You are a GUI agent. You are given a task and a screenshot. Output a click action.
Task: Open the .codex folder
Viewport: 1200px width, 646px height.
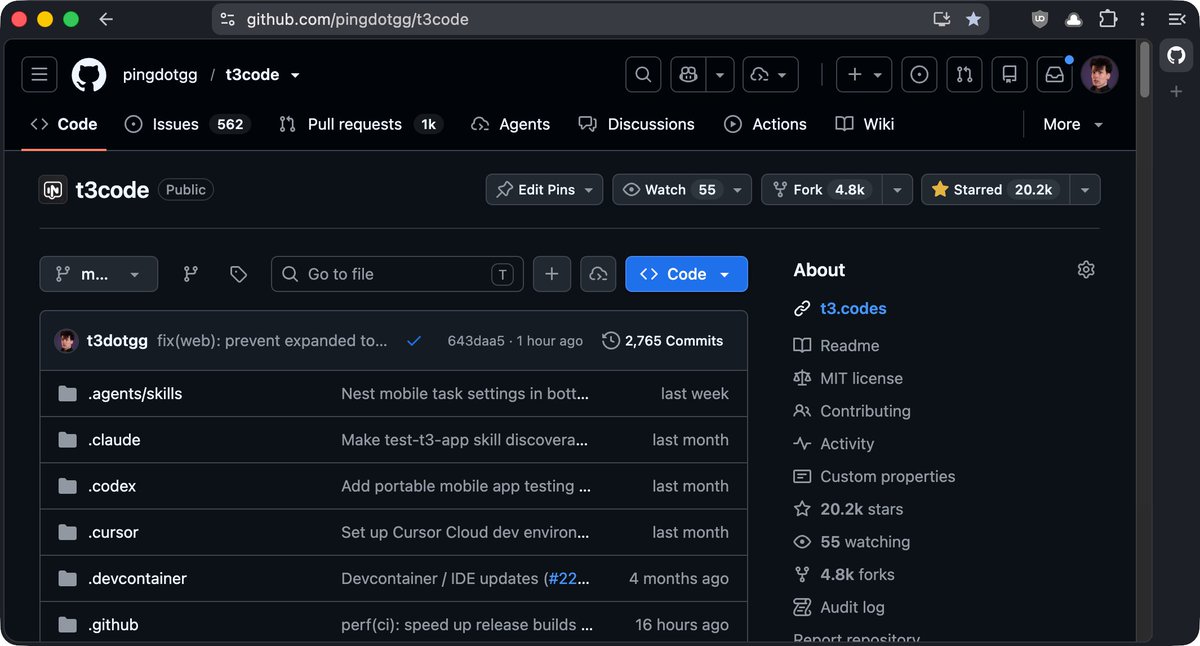point(112,486)
